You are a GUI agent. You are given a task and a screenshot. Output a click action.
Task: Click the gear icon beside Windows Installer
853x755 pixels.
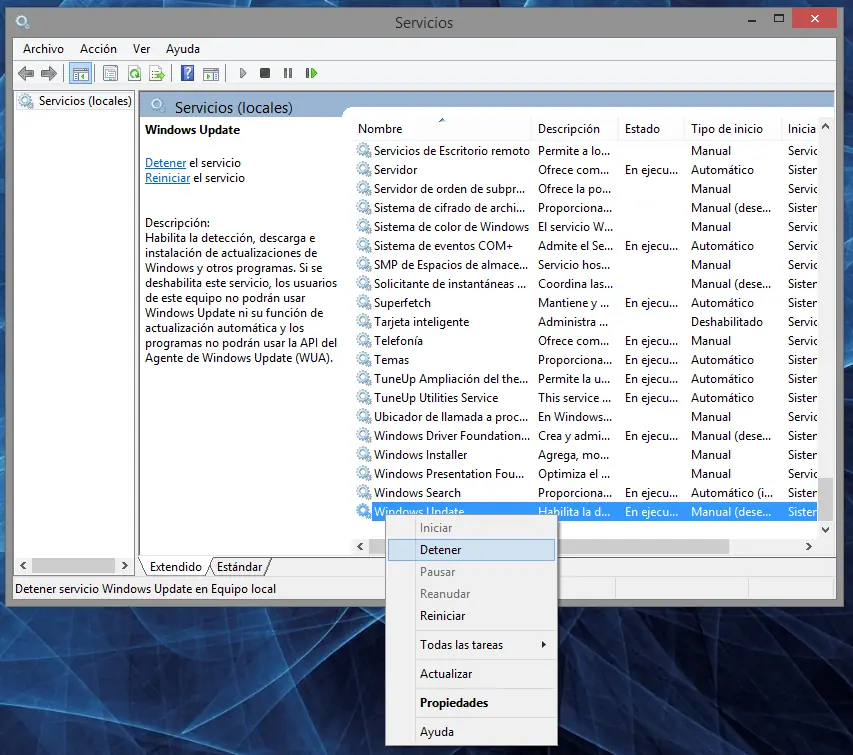[363, 454]
